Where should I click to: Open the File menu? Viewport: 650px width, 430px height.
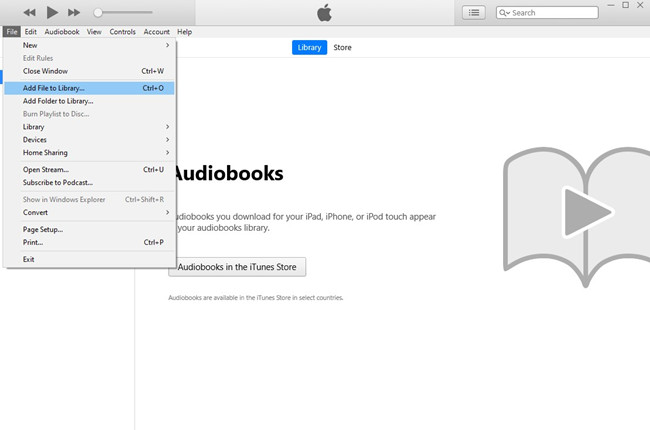12,32
